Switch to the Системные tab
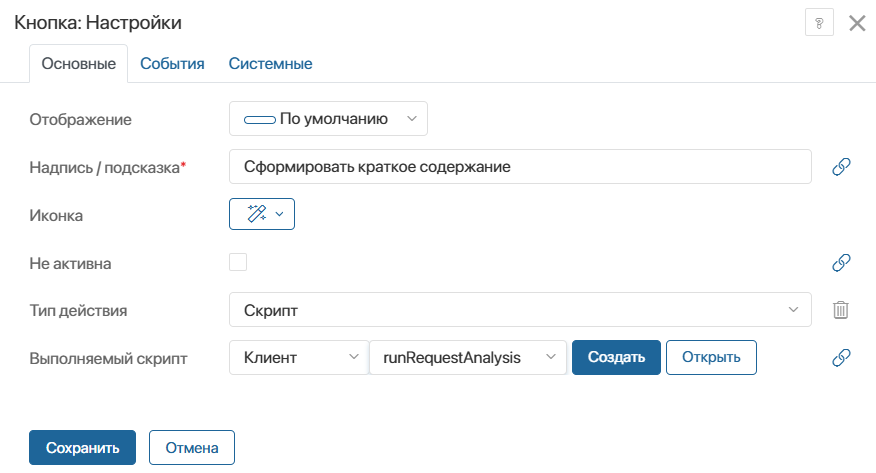This screenshot has width=876, height=473. click(270, 64)
